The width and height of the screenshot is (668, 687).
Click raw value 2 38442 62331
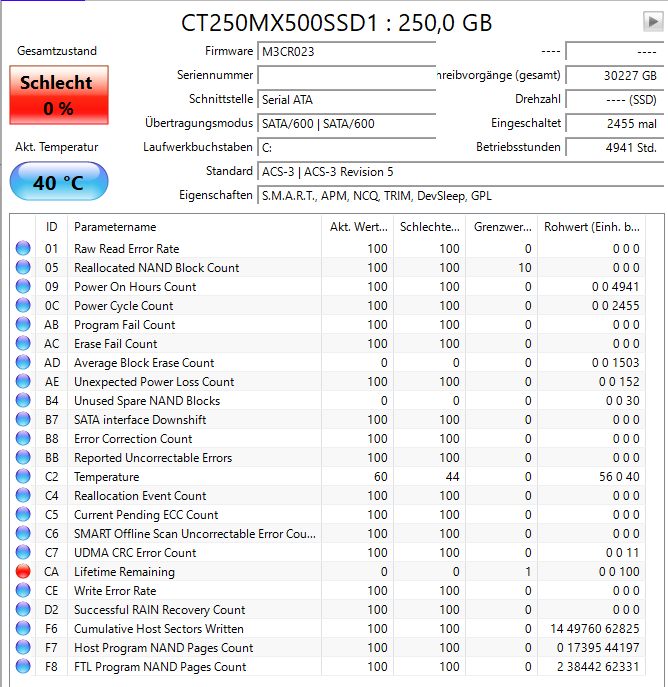coord(598,667)
